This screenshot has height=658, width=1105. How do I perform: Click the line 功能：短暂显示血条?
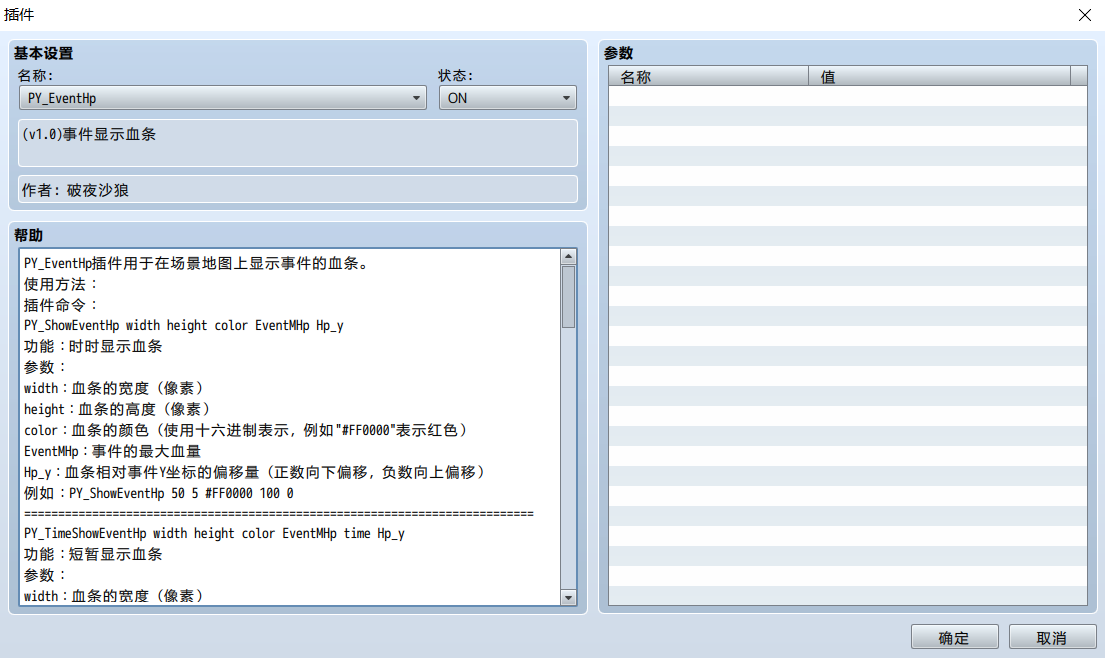93,554
